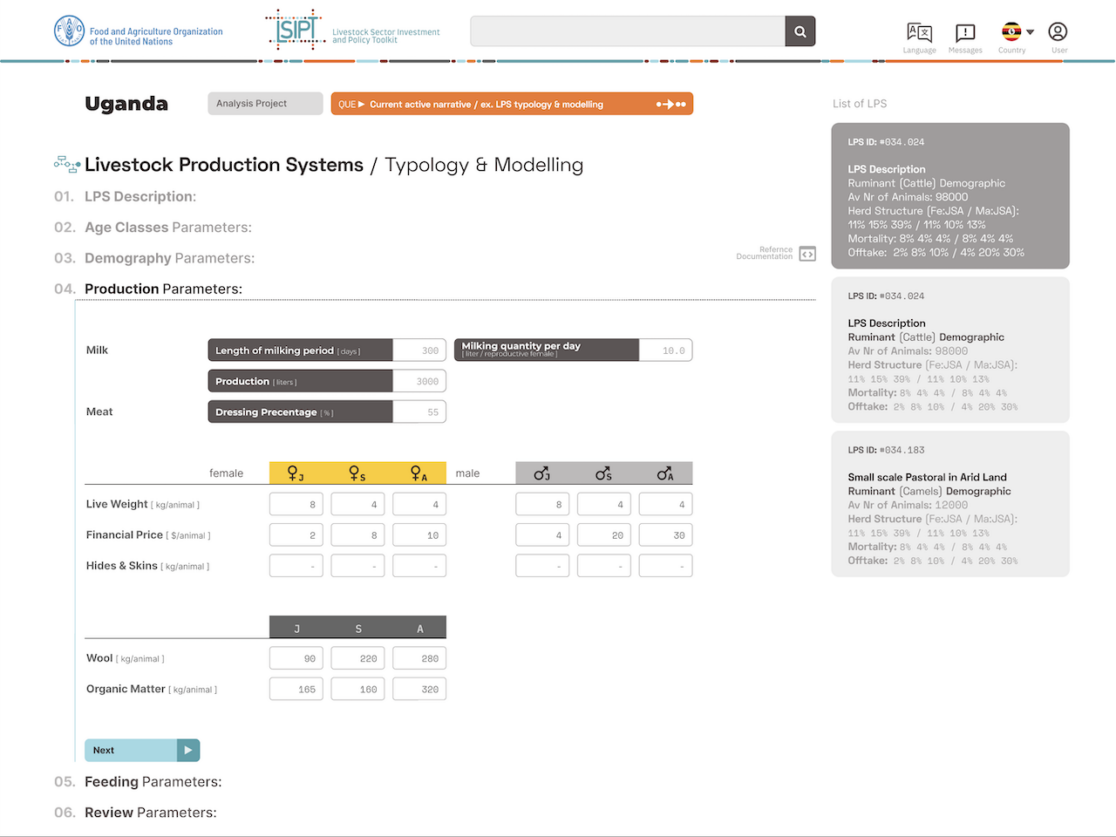Expand section 01 LPS Description

pyautogui.click(x=140, y=197)
